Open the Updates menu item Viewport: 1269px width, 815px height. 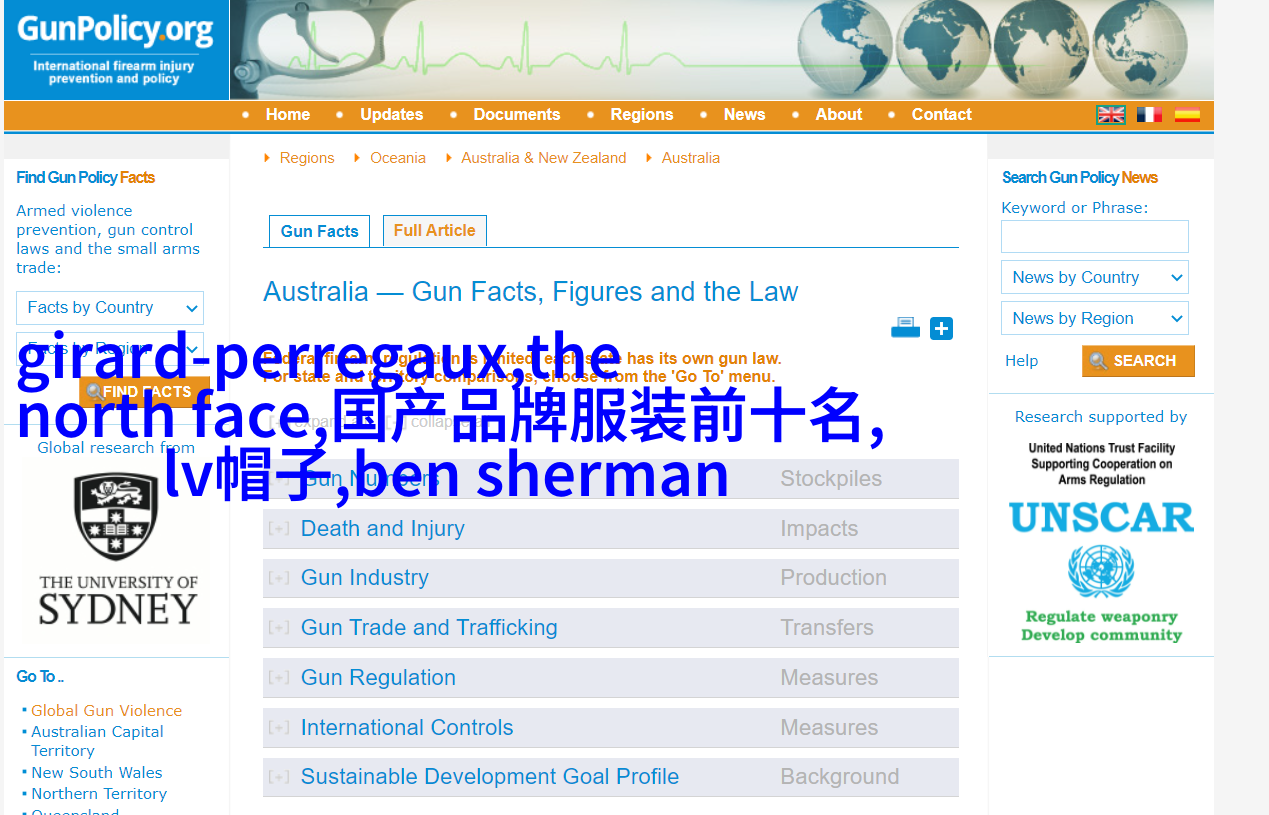(x=392, y=115)
